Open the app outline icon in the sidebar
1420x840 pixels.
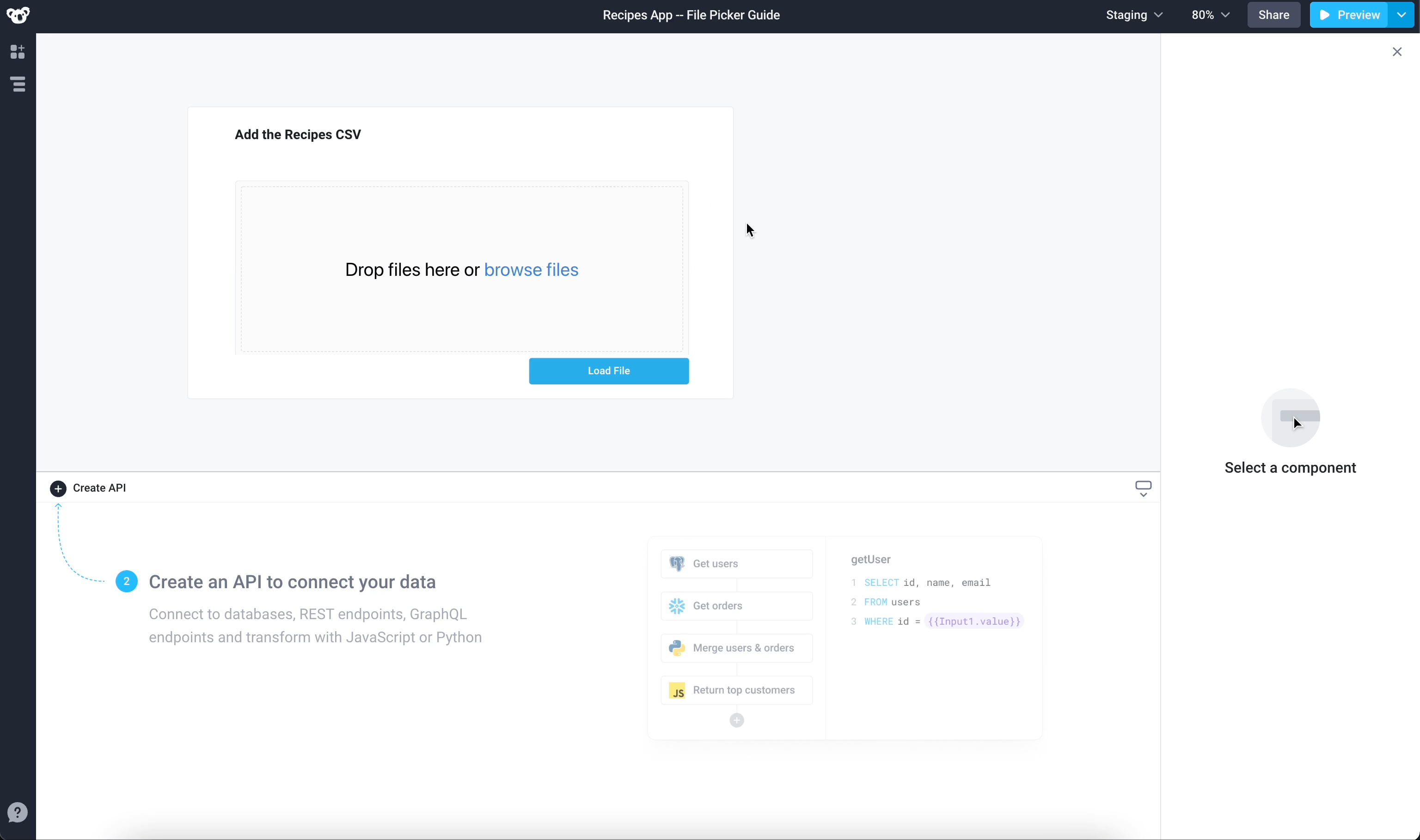tap(18, 85)
